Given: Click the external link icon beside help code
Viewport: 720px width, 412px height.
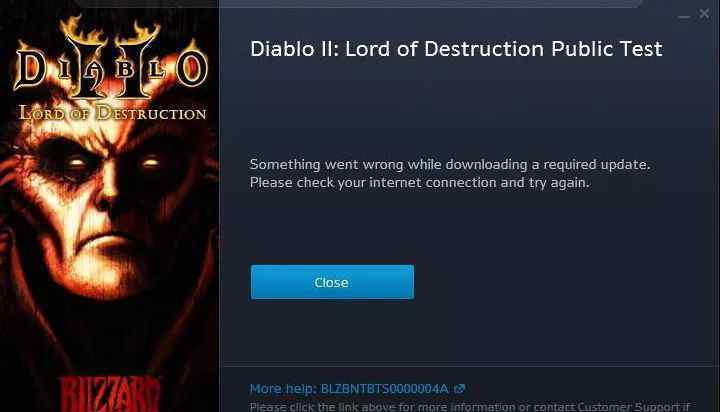Looking at the screenshot, I should (459, 389).
